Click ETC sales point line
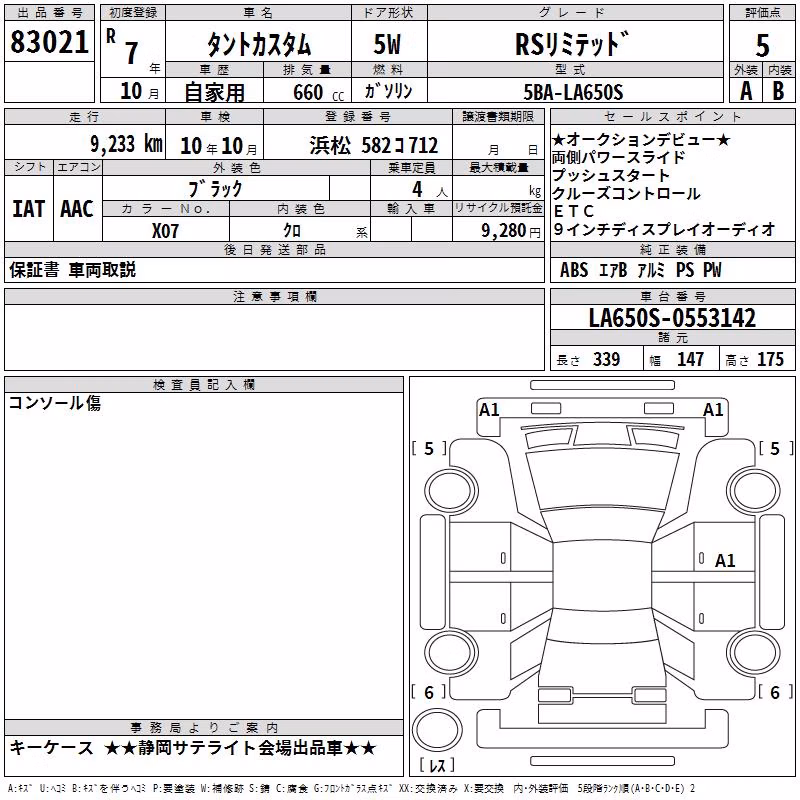The image size is (800, 800). [573, 211]
